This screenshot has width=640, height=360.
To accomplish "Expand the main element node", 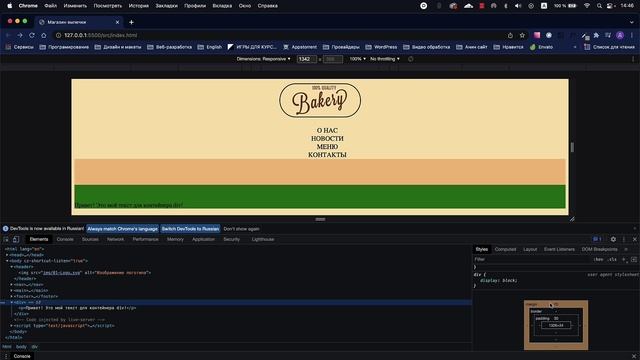I will (12, 291).
